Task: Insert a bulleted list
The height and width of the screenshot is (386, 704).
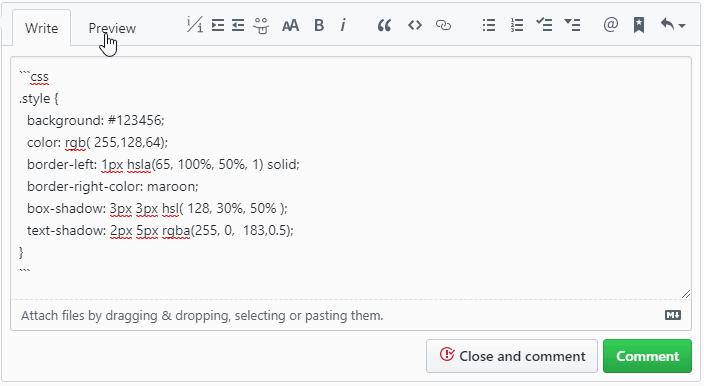Action: 488,25
